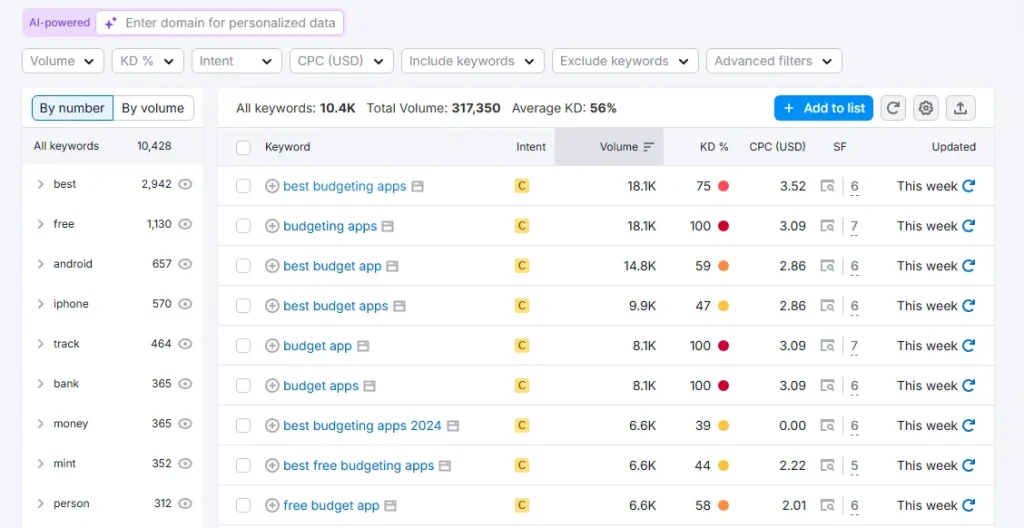
Task: View SERP features icon in 'best budget app' row
Action: tap(827, 266)
